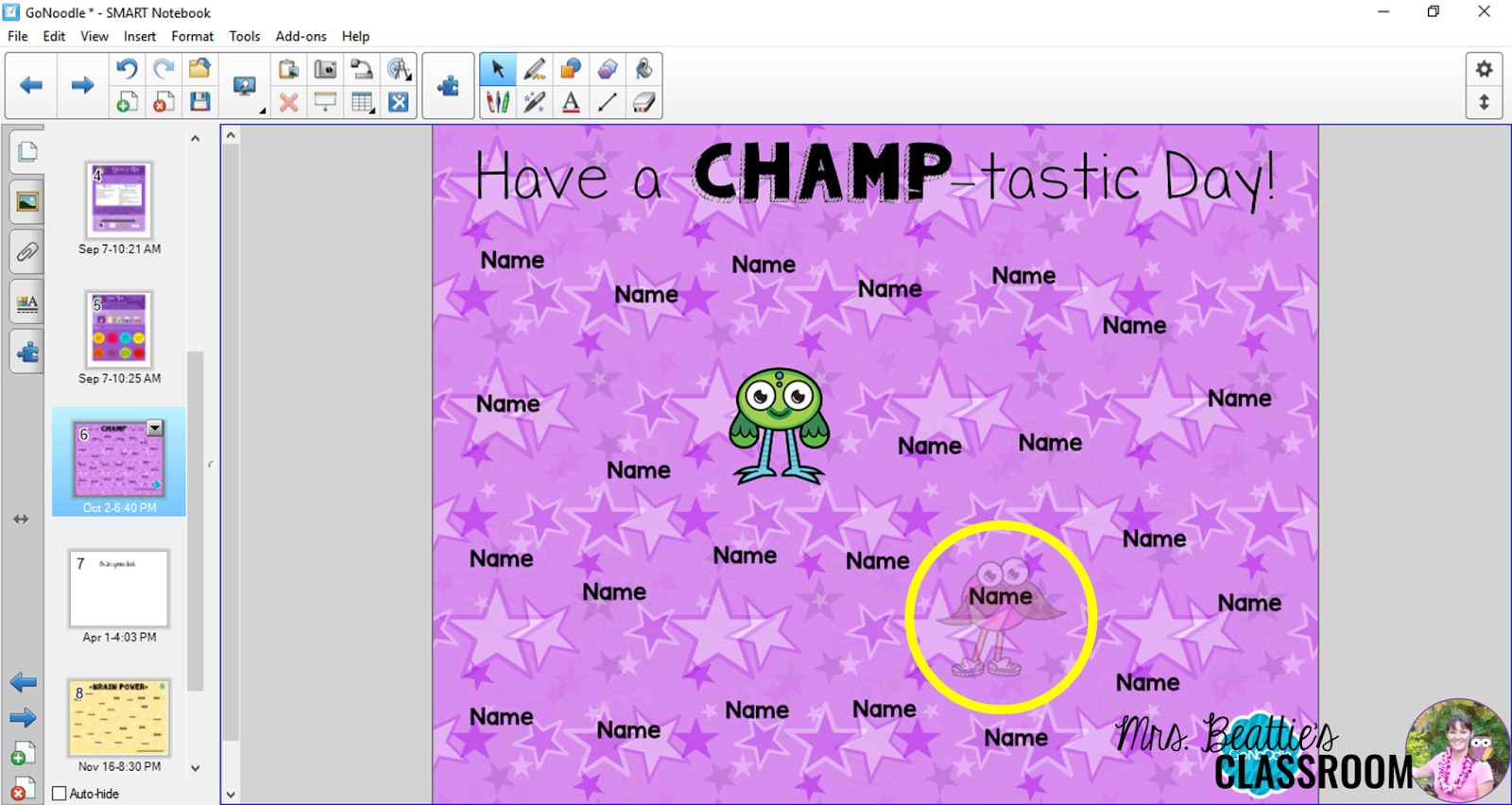The image size is (1512, 805).
Task: Click the Undo icon
Action: pyautogui.click(x=127, y=68)
